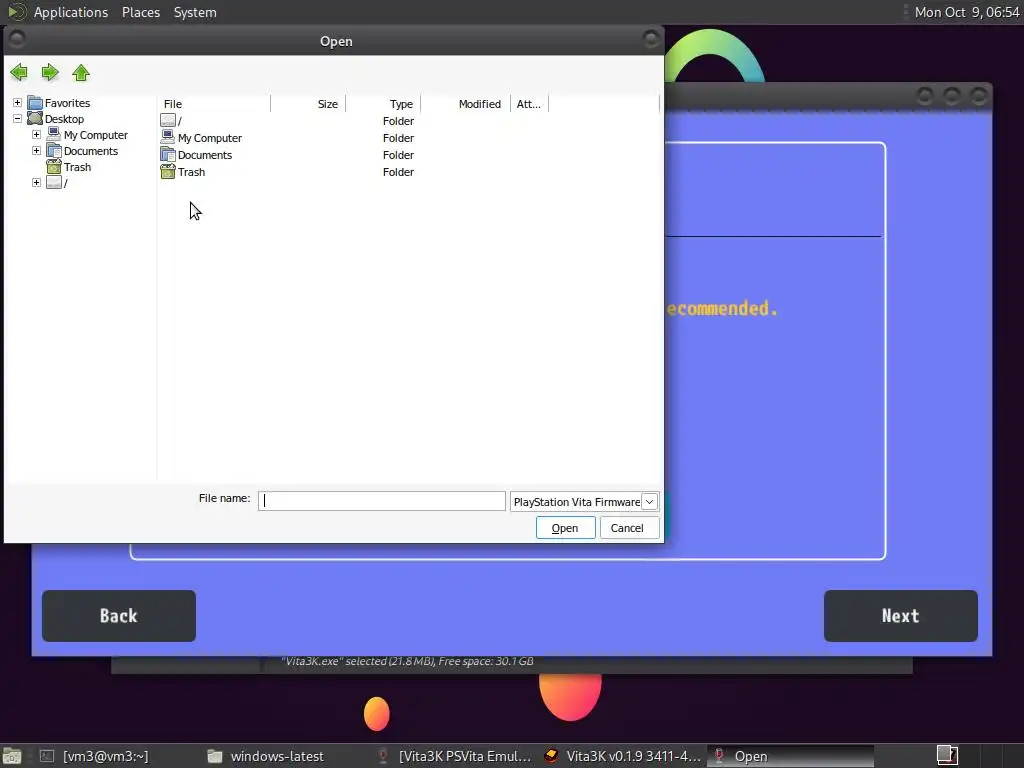Expand the Favorites tree node
The image size is (1024, 768).
pos(18,103)
